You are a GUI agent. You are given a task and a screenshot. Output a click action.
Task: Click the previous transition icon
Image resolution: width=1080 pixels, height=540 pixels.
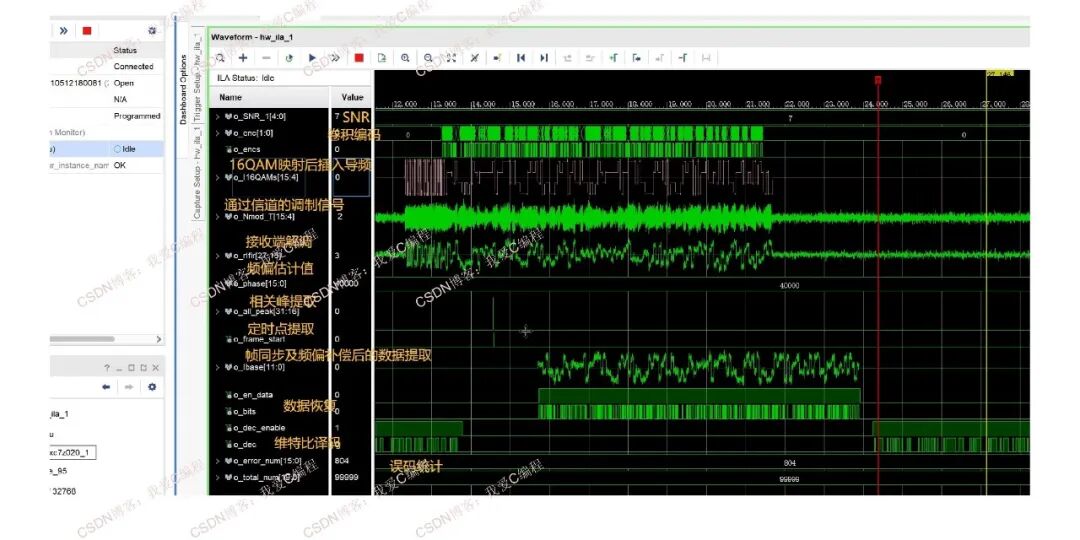[567, 58]
